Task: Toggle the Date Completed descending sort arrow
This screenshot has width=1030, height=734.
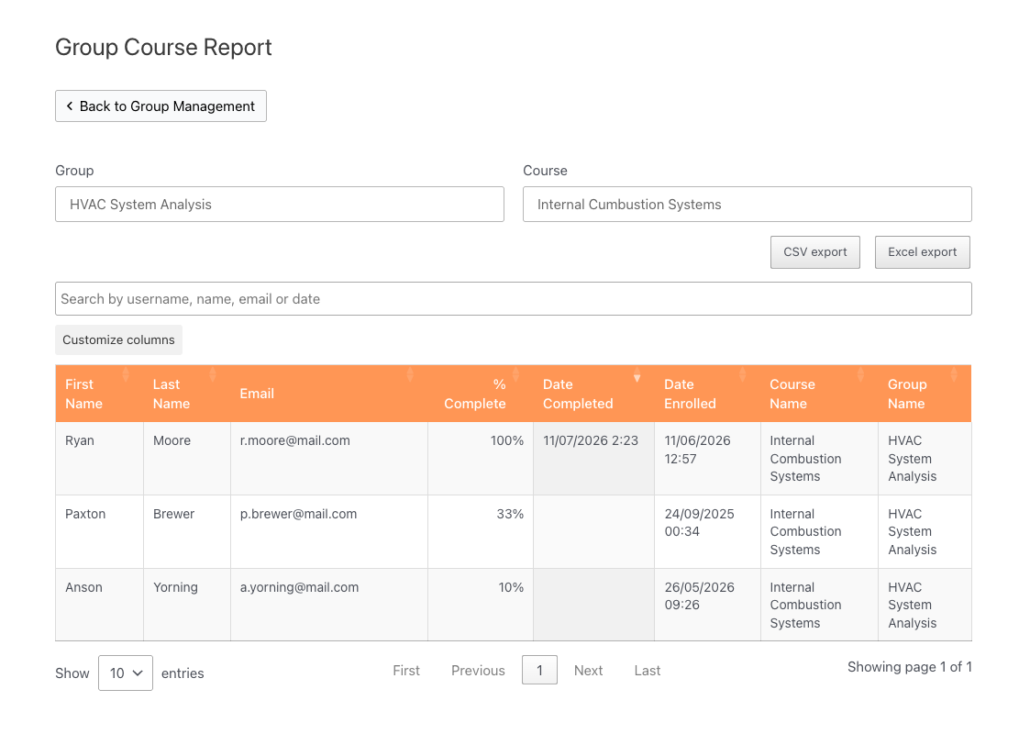Action: pos(637,377)
